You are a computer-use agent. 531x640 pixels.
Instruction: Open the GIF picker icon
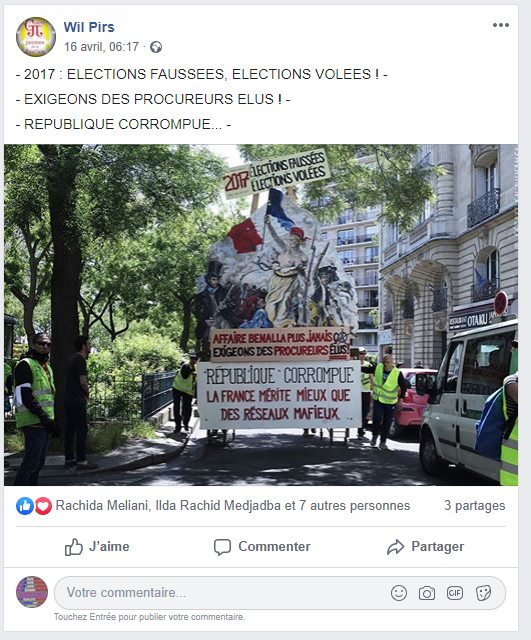[455, 593]
